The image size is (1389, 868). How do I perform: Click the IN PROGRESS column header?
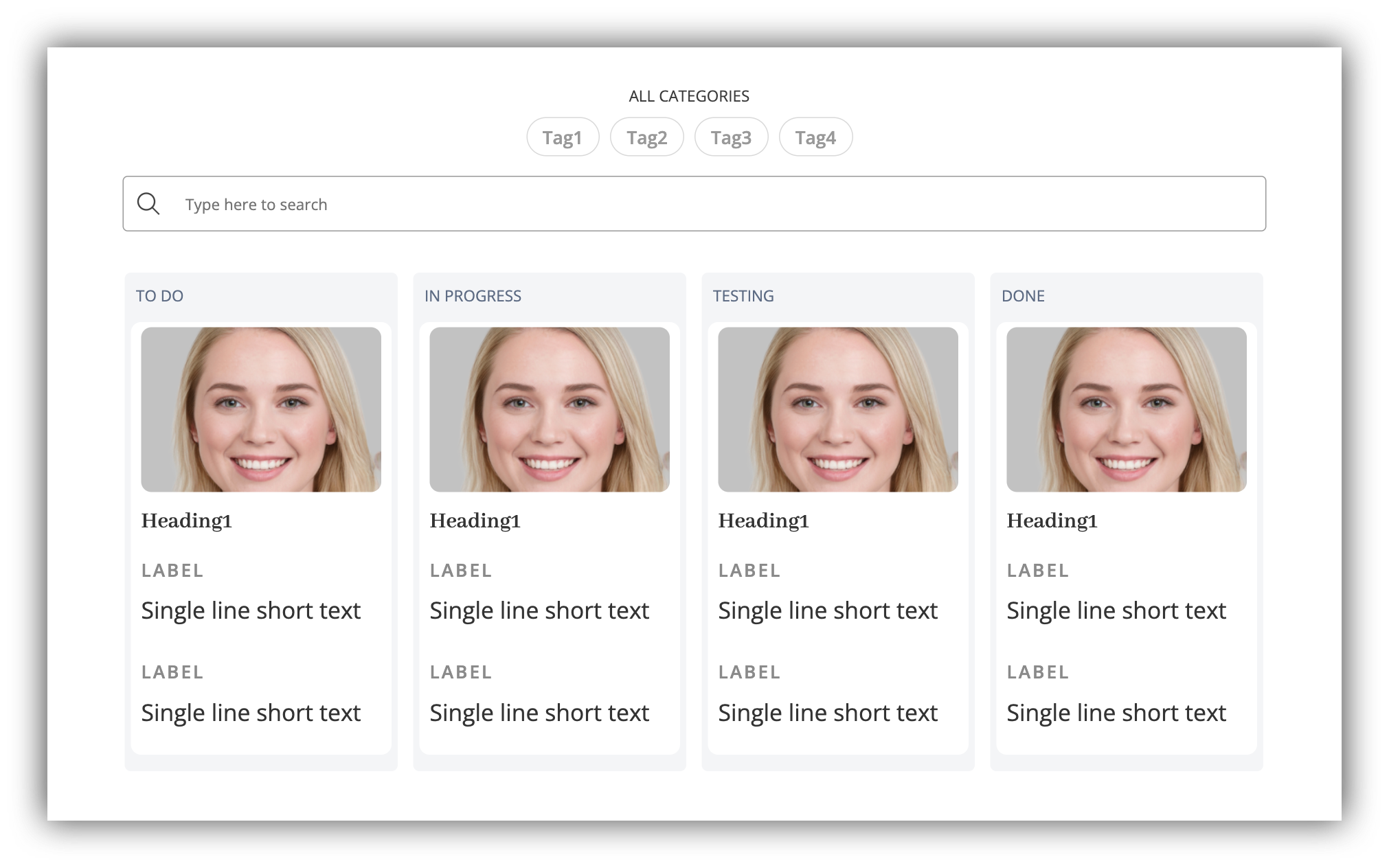point(473,296)
